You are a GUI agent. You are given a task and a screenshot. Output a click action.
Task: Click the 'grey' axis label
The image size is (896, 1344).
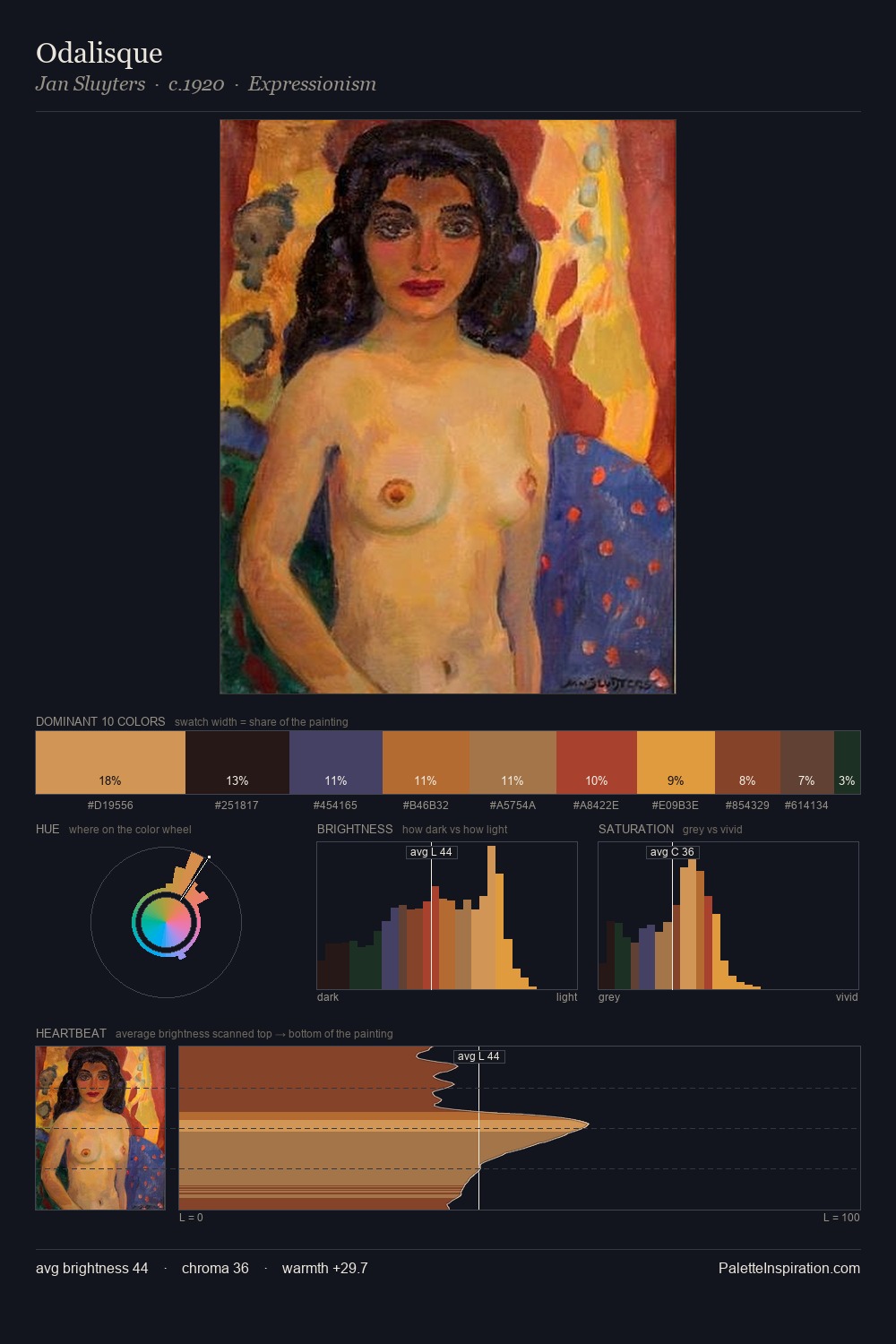click(609, 997)
